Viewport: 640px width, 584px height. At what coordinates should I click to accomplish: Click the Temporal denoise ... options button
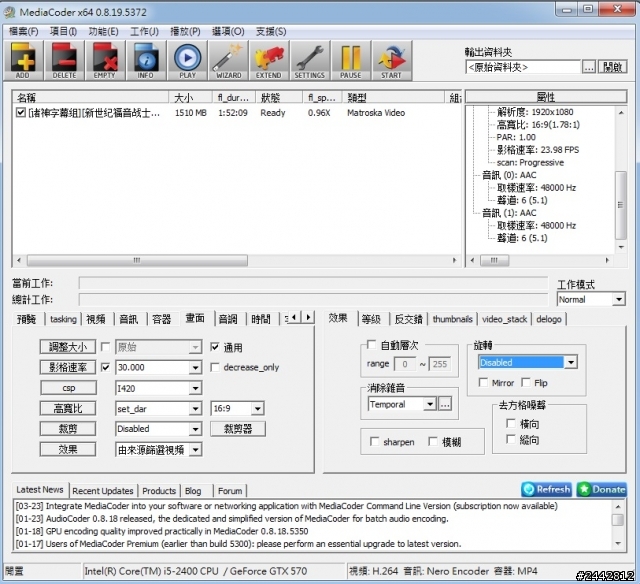(445, 404)
